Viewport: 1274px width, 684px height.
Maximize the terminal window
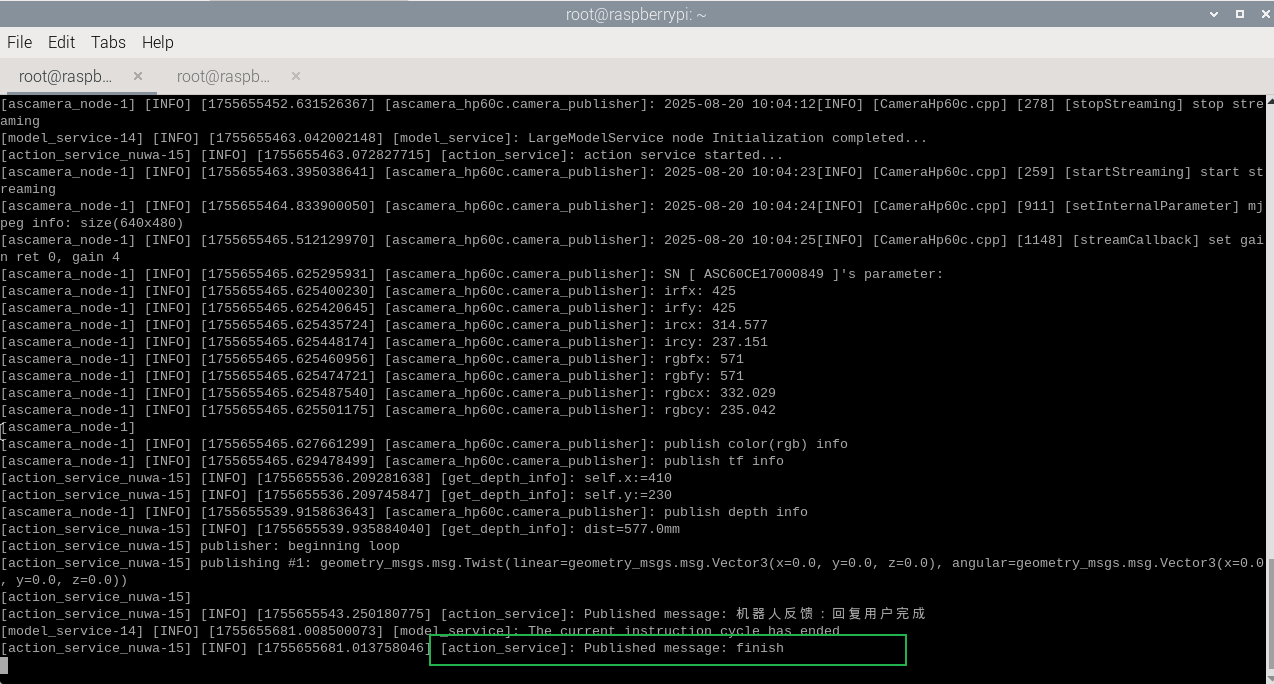[x=1240, y=13]
